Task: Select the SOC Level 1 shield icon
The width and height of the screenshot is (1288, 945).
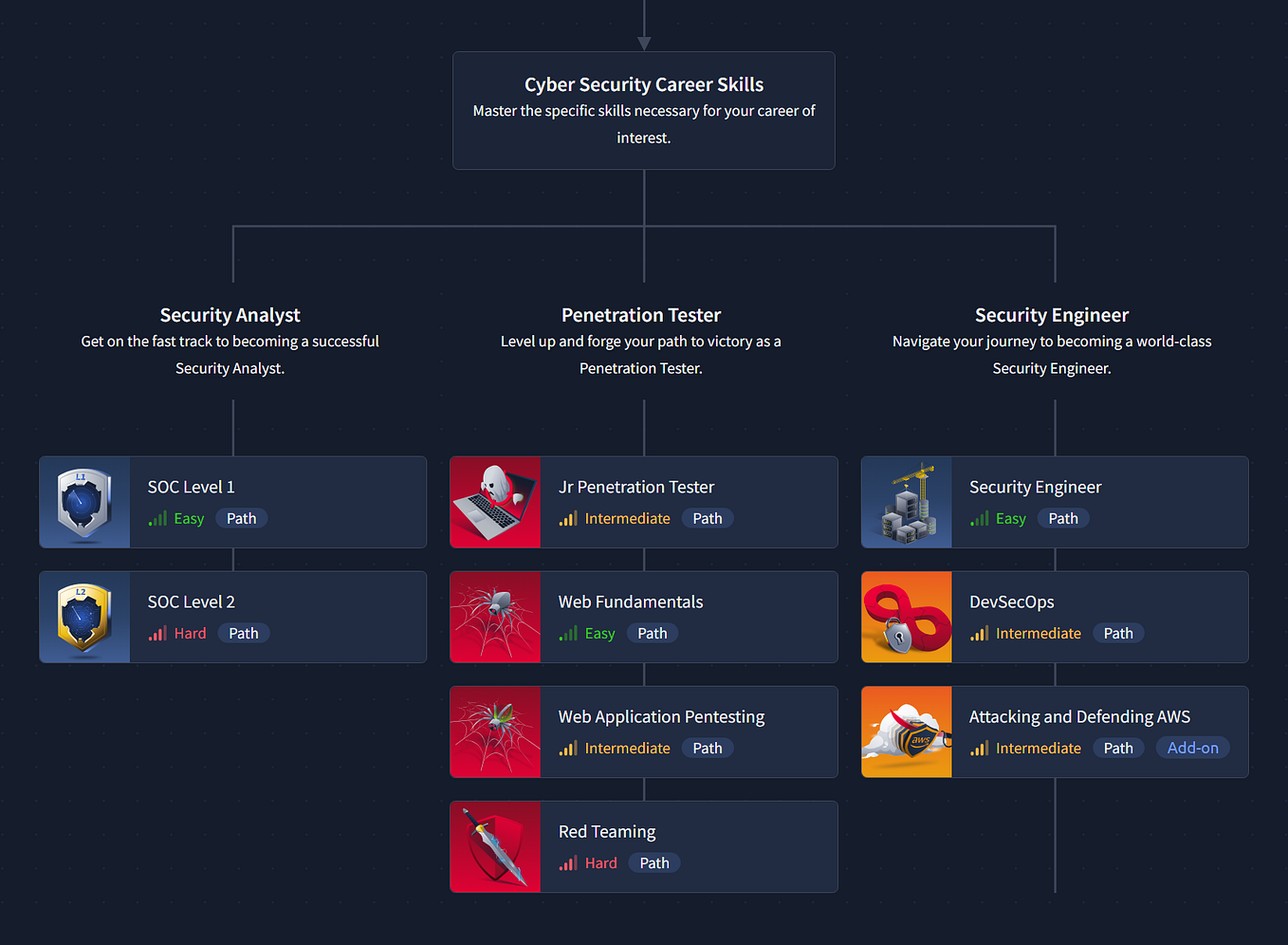Action: point(83,502)
